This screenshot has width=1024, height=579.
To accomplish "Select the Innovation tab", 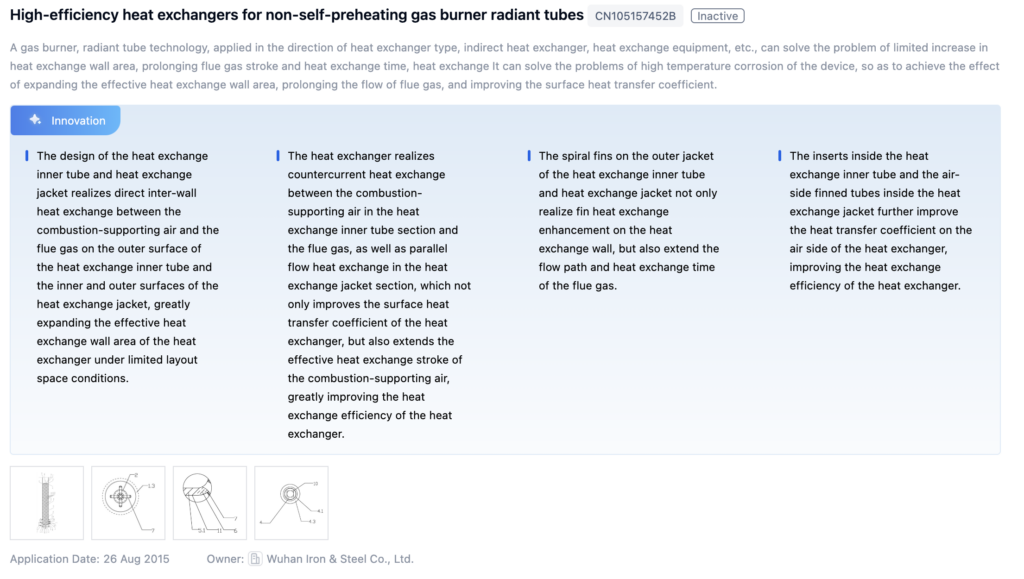I will [x=66, y=120].
